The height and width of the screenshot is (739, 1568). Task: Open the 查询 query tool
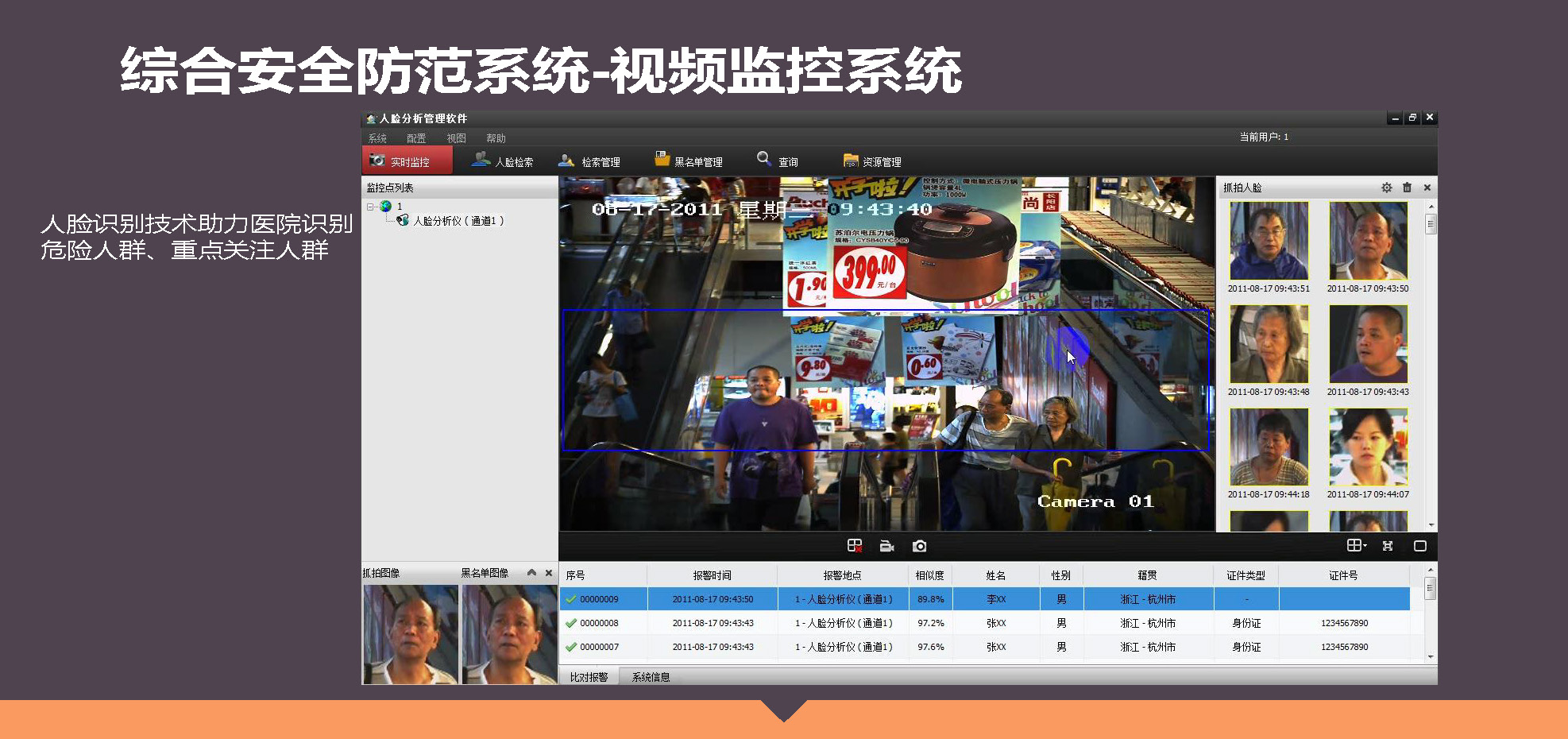pyautogui.click(x=778, y=161)
